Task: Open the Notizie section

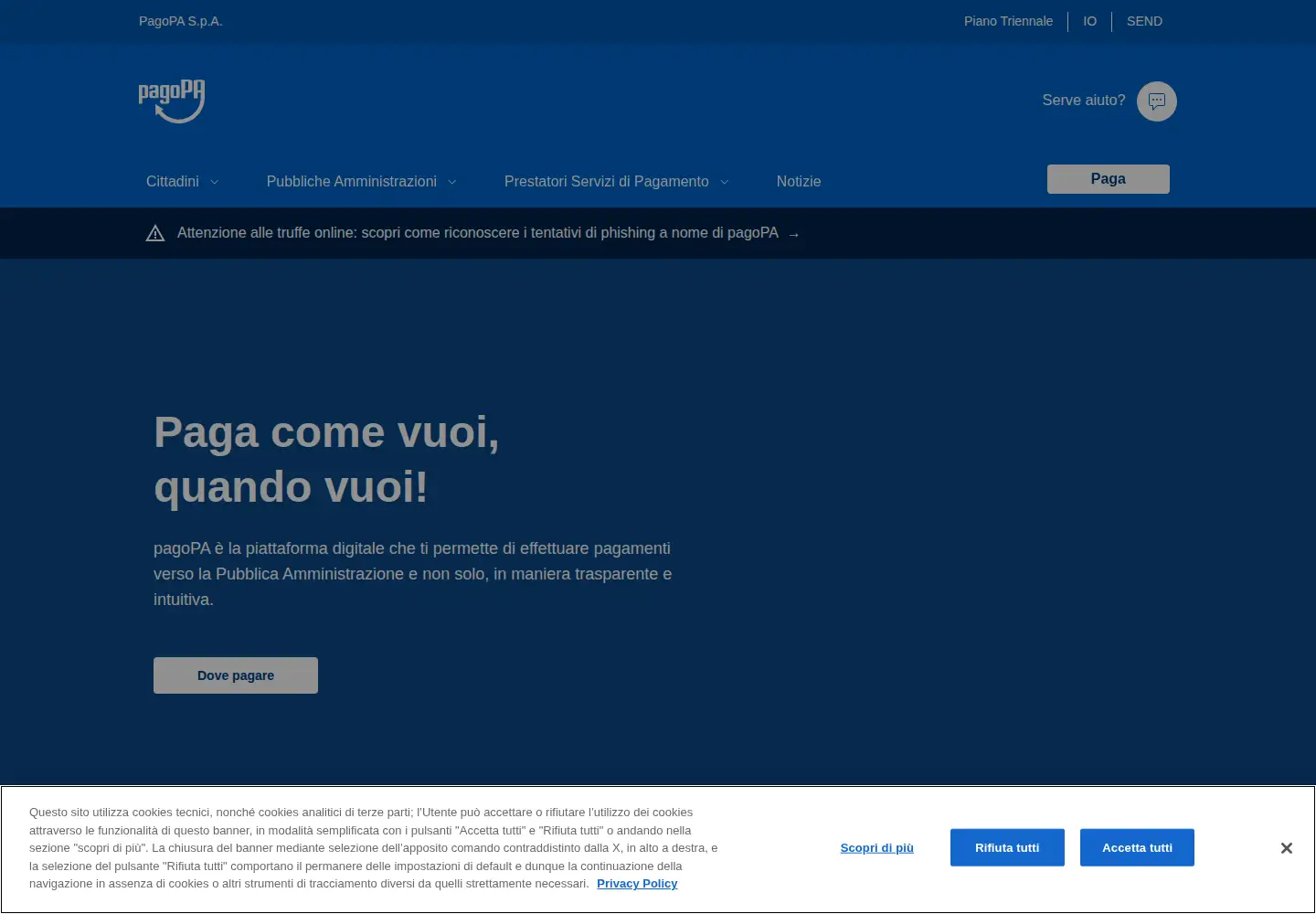Action: tap(799, 182)
